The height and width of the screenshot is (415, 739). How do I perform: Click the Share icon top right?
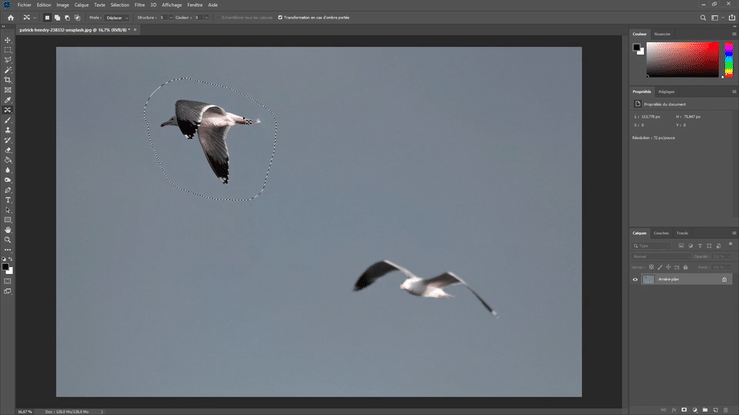tap(732, 17)
